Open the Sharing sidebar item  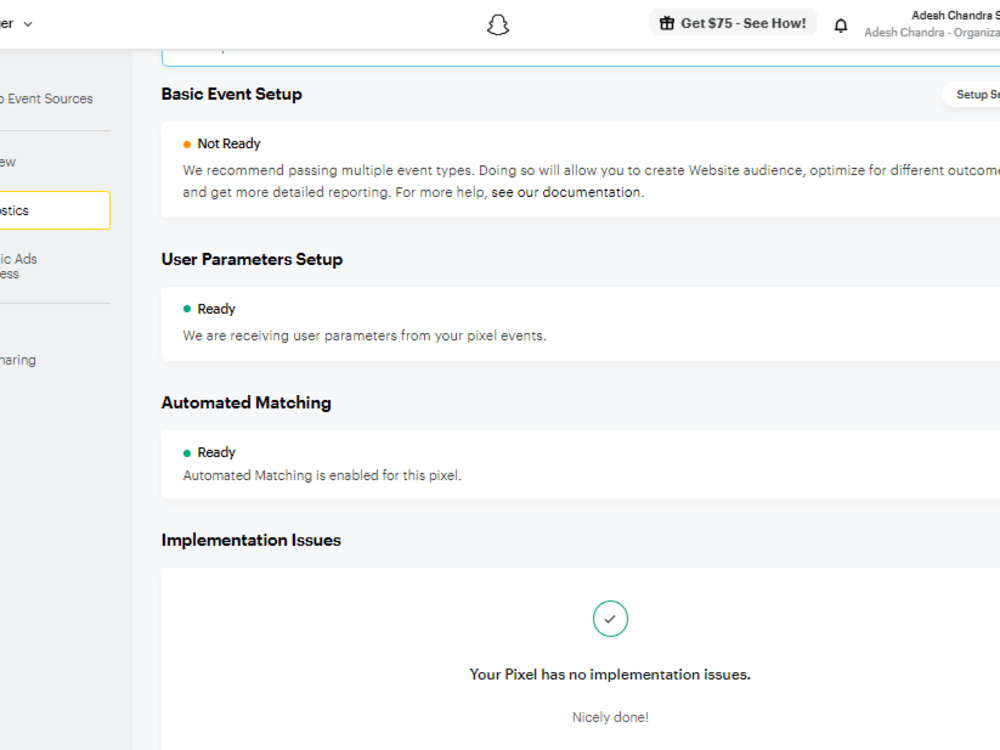(x=18, y=360)
